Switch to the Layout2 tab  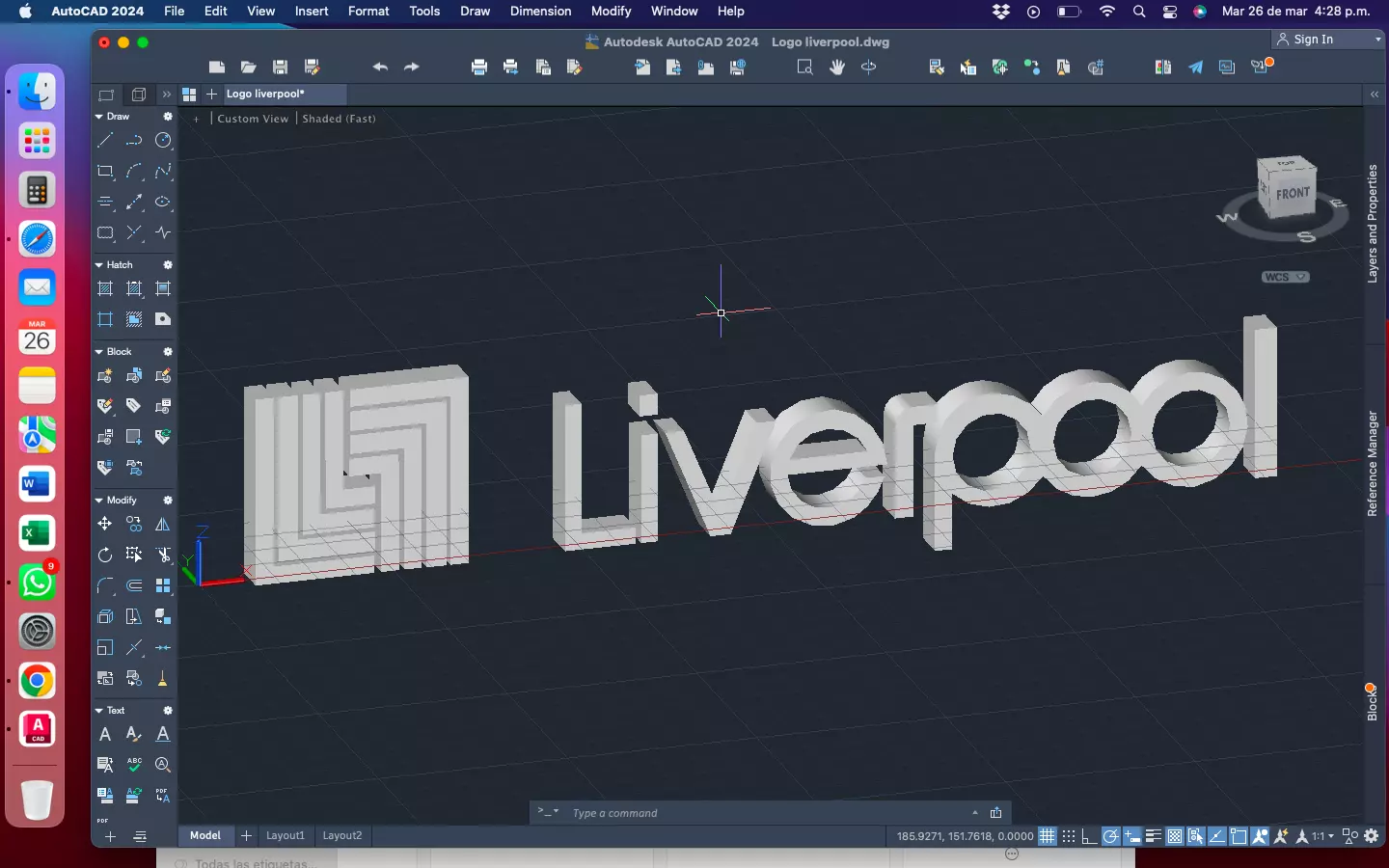[342, 836]
